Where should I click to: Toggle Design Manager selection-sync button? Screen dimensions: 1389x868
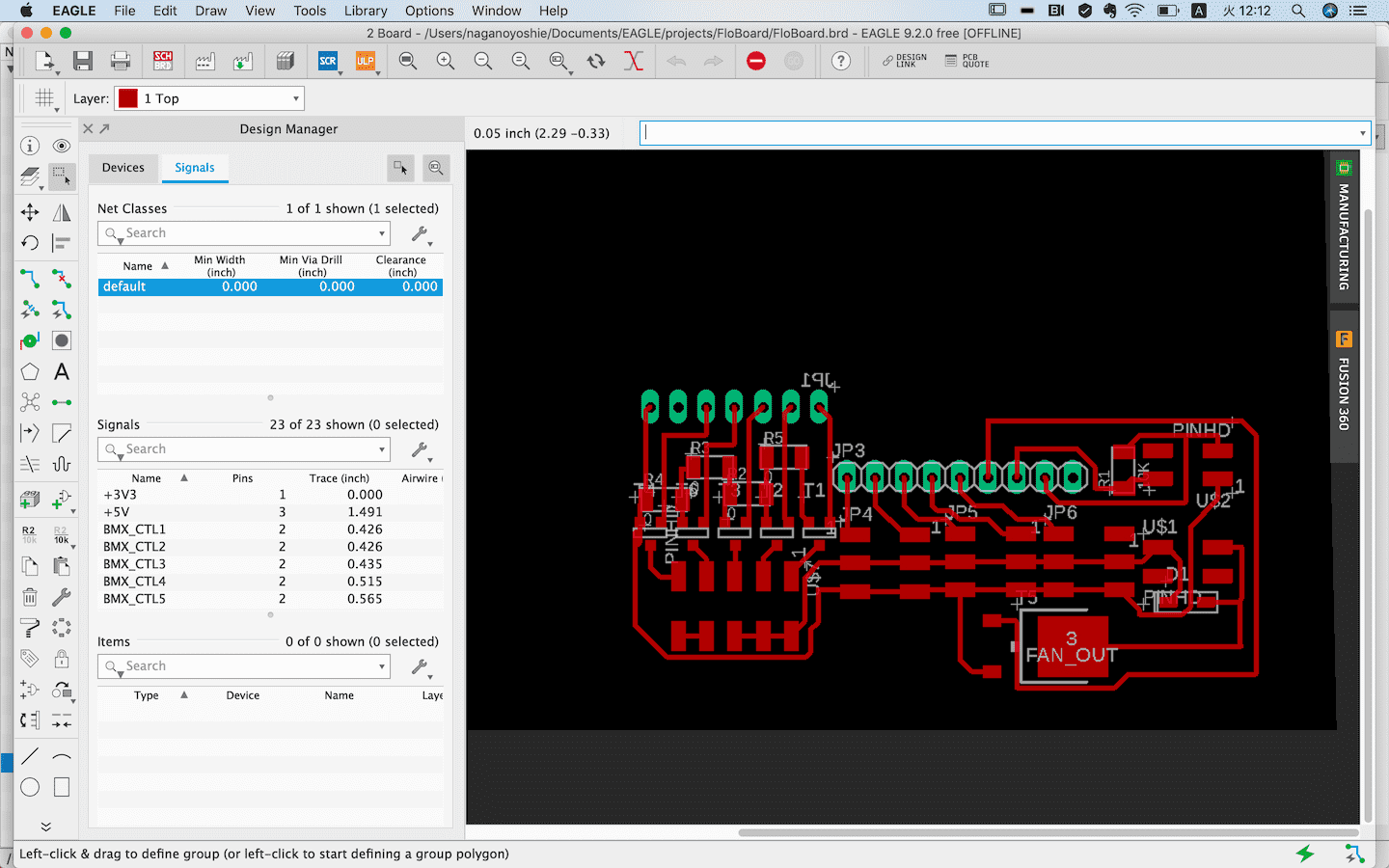click(x=400, y=168)
